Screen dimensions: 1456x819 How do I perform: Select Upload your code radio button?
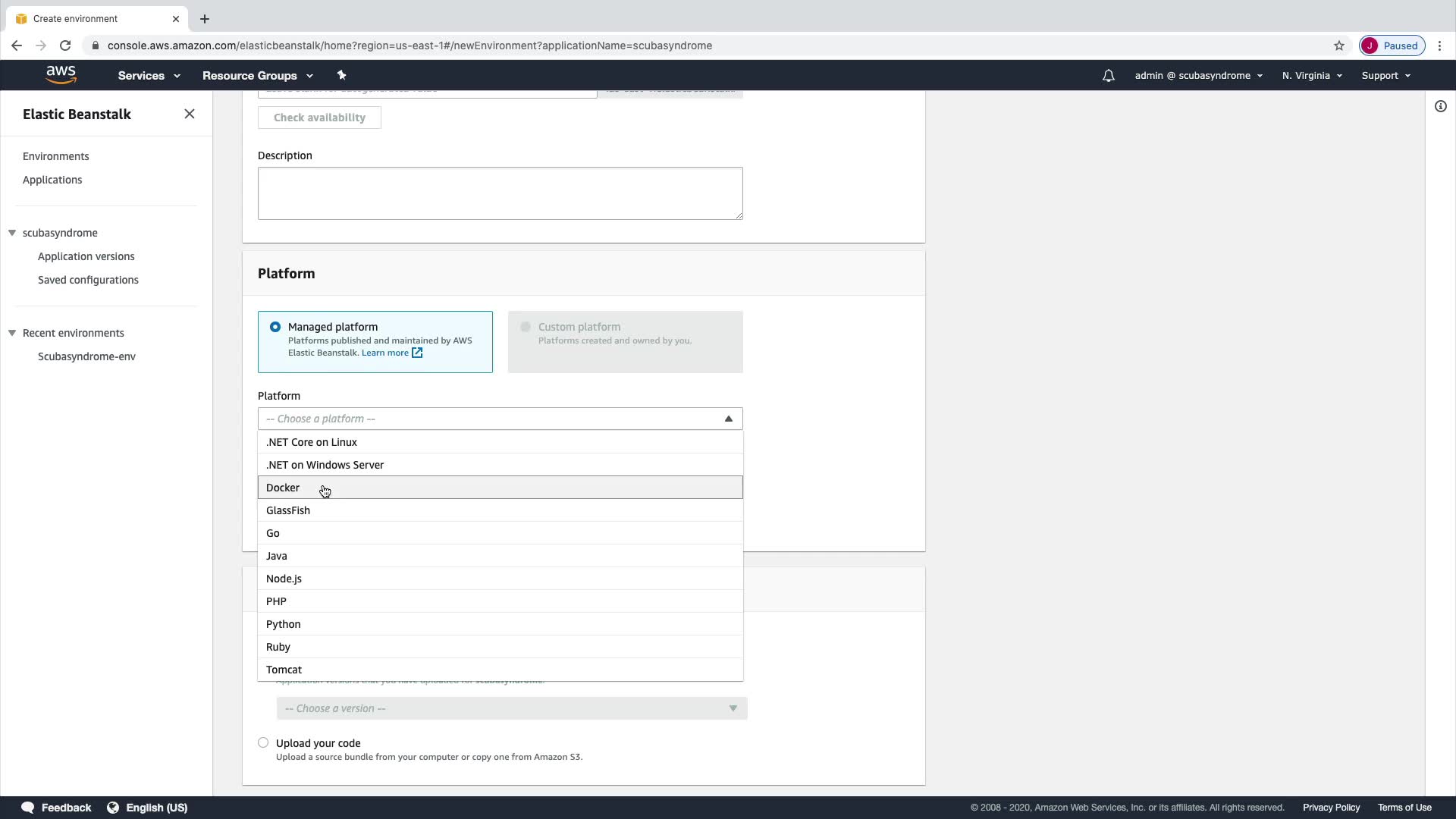pos(263,742)
